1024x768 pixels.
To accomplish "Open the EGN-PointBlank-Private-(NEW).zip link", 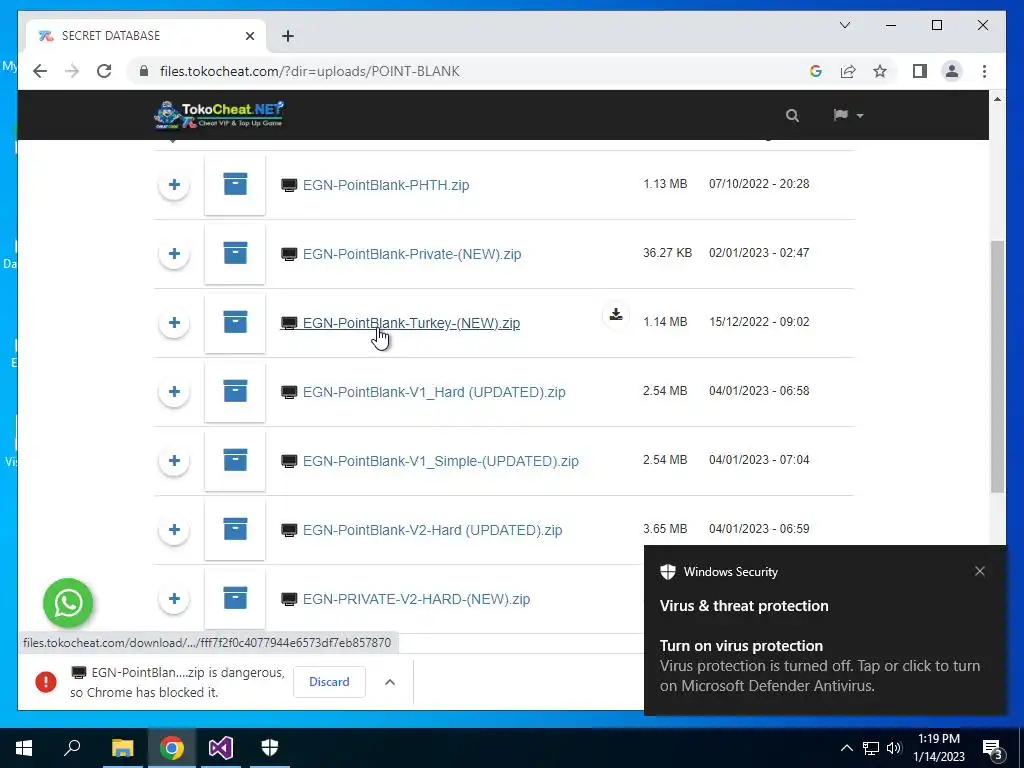I will 411,254.
